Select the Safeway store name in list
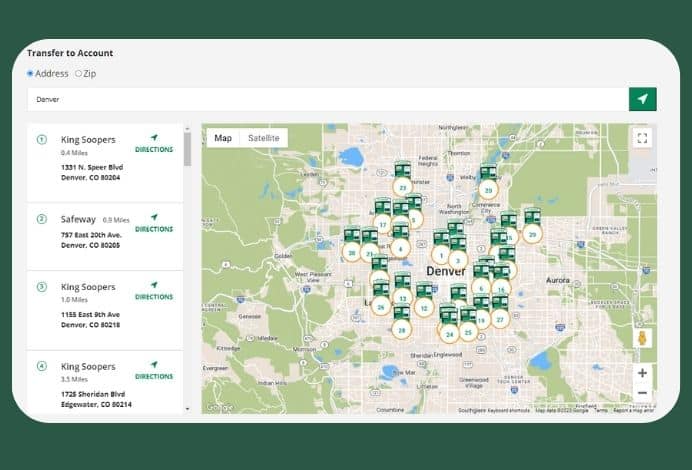The image size is (692, 470). [x=78, y=219]
